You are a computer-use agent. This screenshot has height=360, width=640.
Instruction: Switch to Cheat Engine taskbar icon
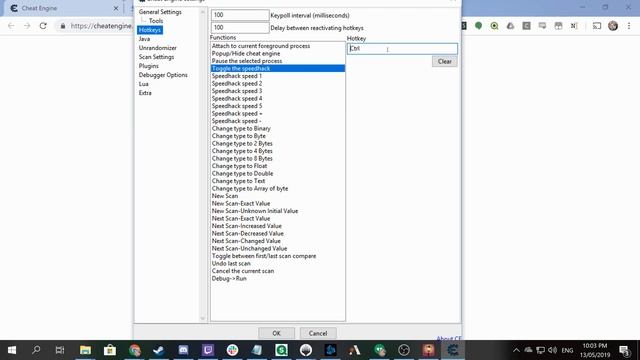[x=453, y=350]
